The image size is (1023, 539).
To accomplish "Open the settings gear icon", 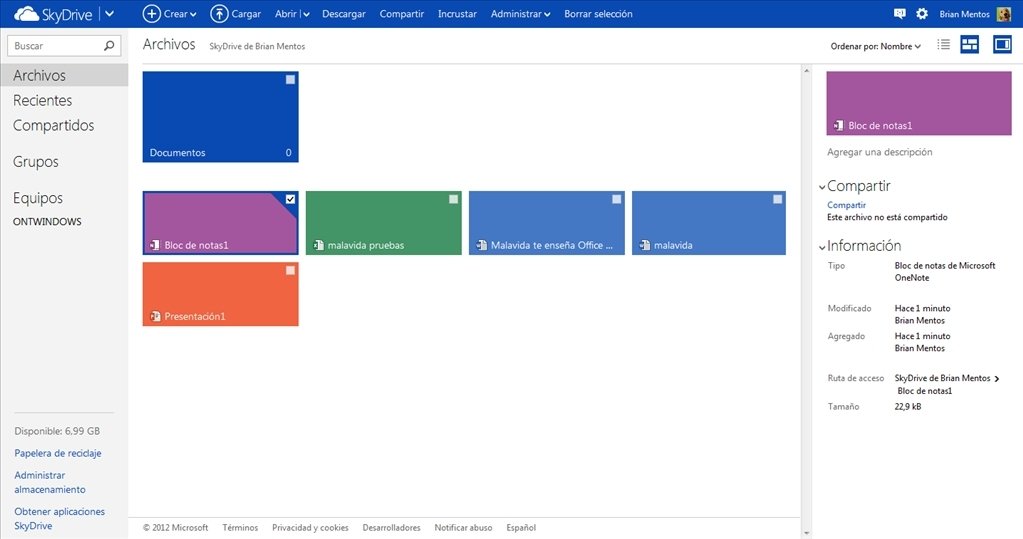I will pyautogui.click(x=922, y=14).
